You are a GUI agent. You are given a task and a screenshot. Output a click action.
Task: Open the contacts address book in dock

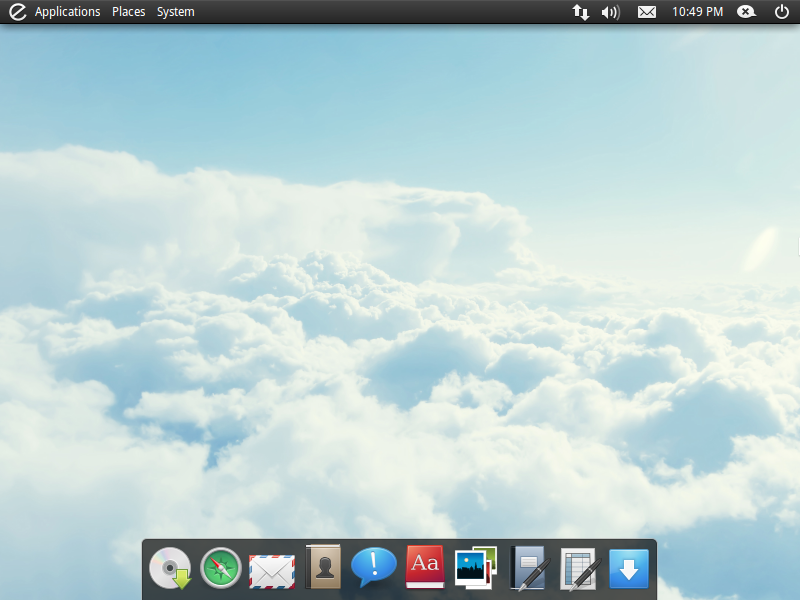pyautogui.click(x=323, y=568)
